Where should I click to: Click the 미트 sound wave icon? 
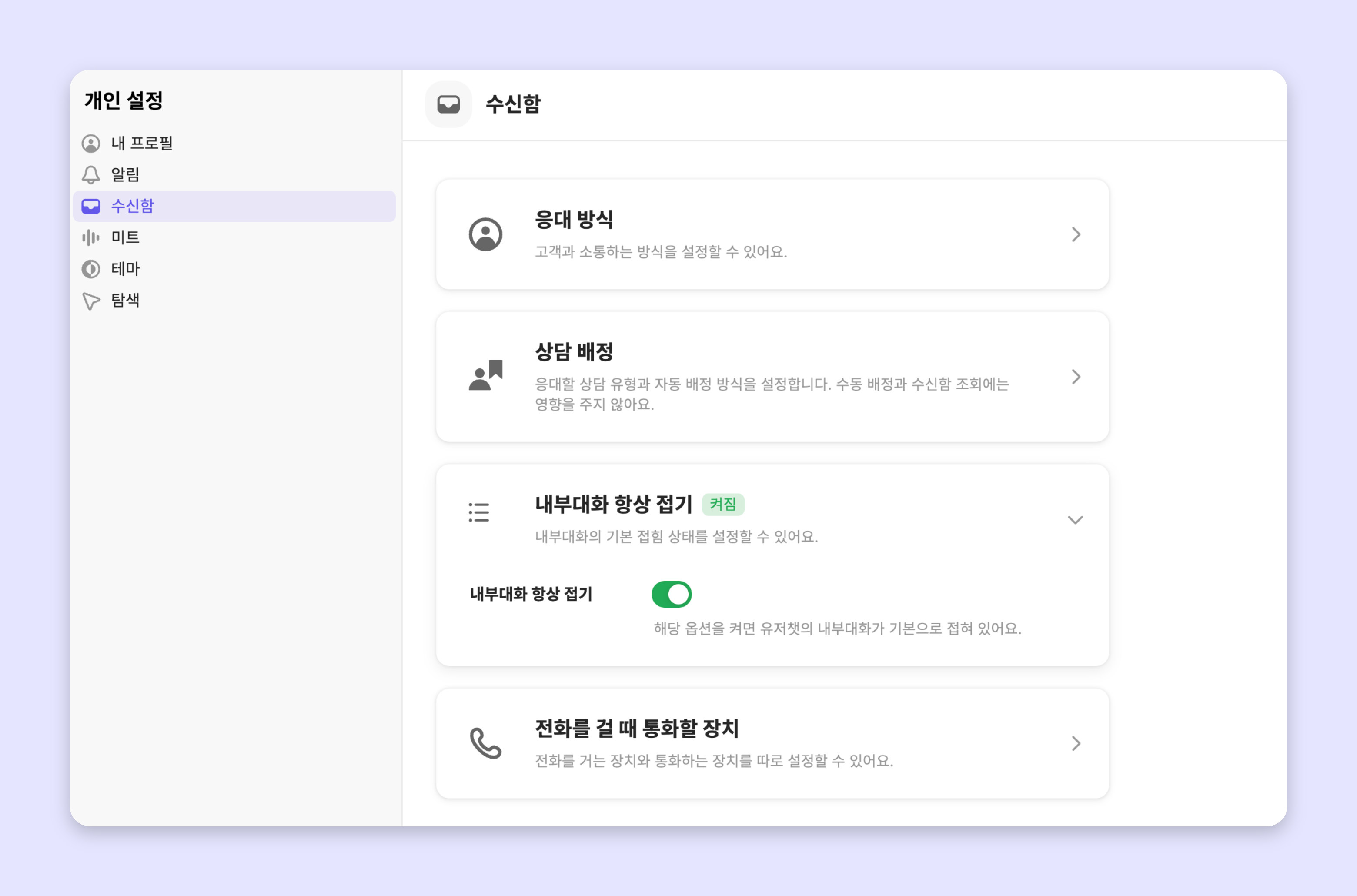tap(91, 237)
